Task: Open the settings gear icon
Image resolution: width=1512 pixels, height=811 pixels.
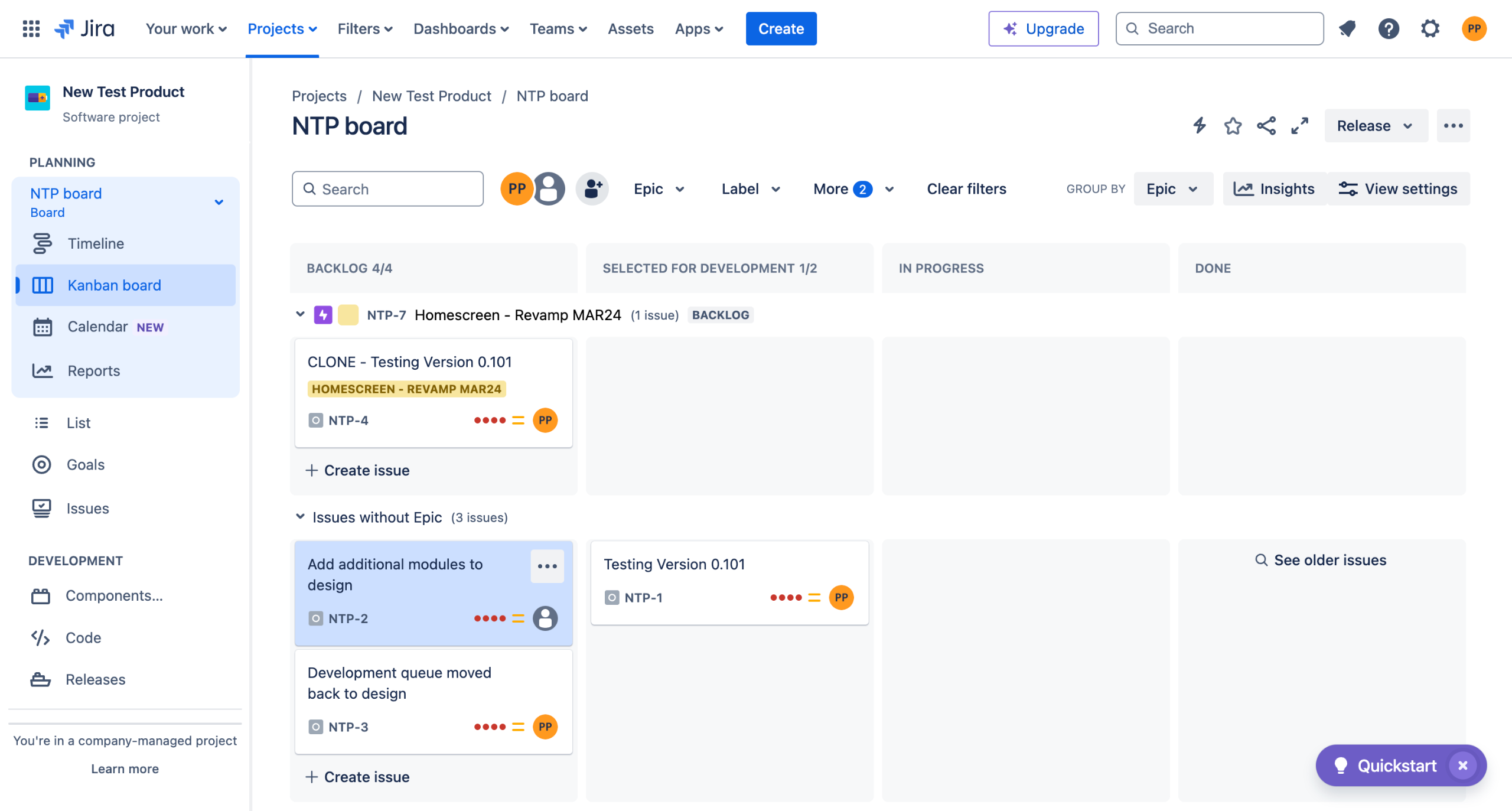Action: (x=1430, y=28)
